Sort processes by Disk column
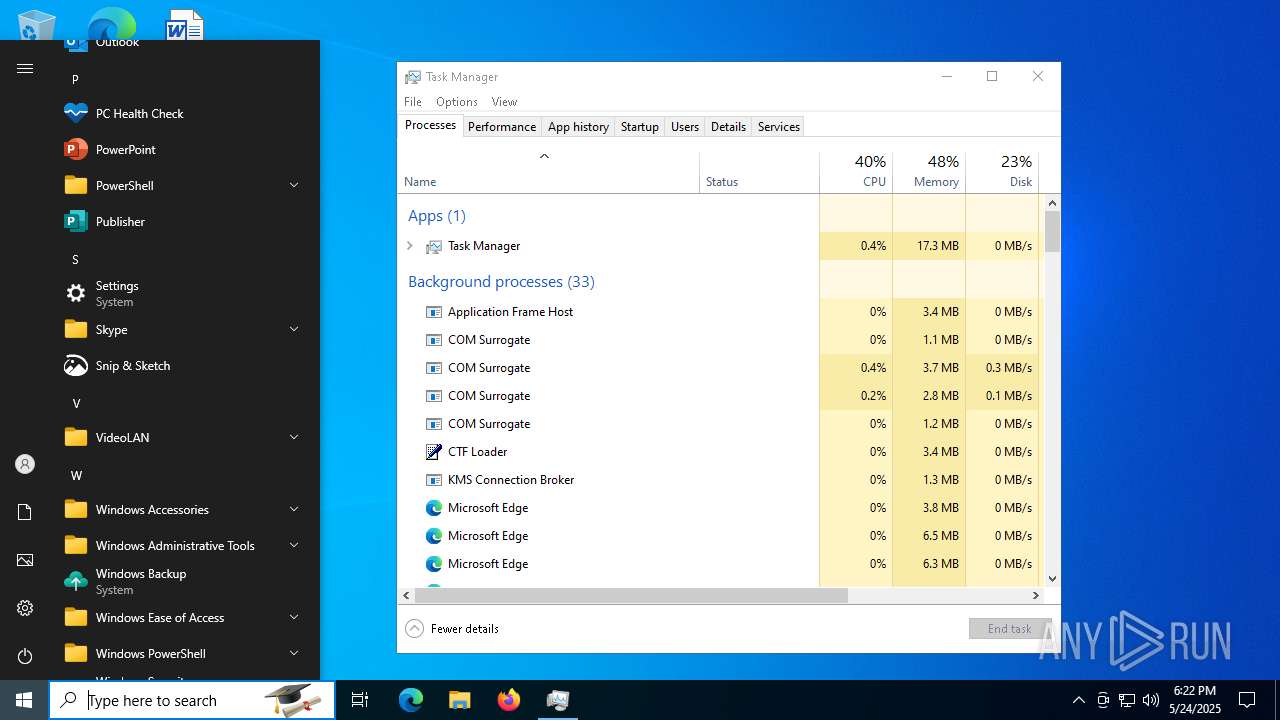Viewport: 1280px width, 720px height. (1002, 172)
